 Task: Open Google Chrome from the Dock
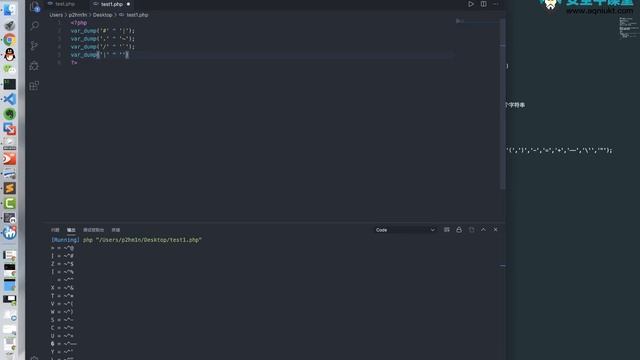coord(9,40)
